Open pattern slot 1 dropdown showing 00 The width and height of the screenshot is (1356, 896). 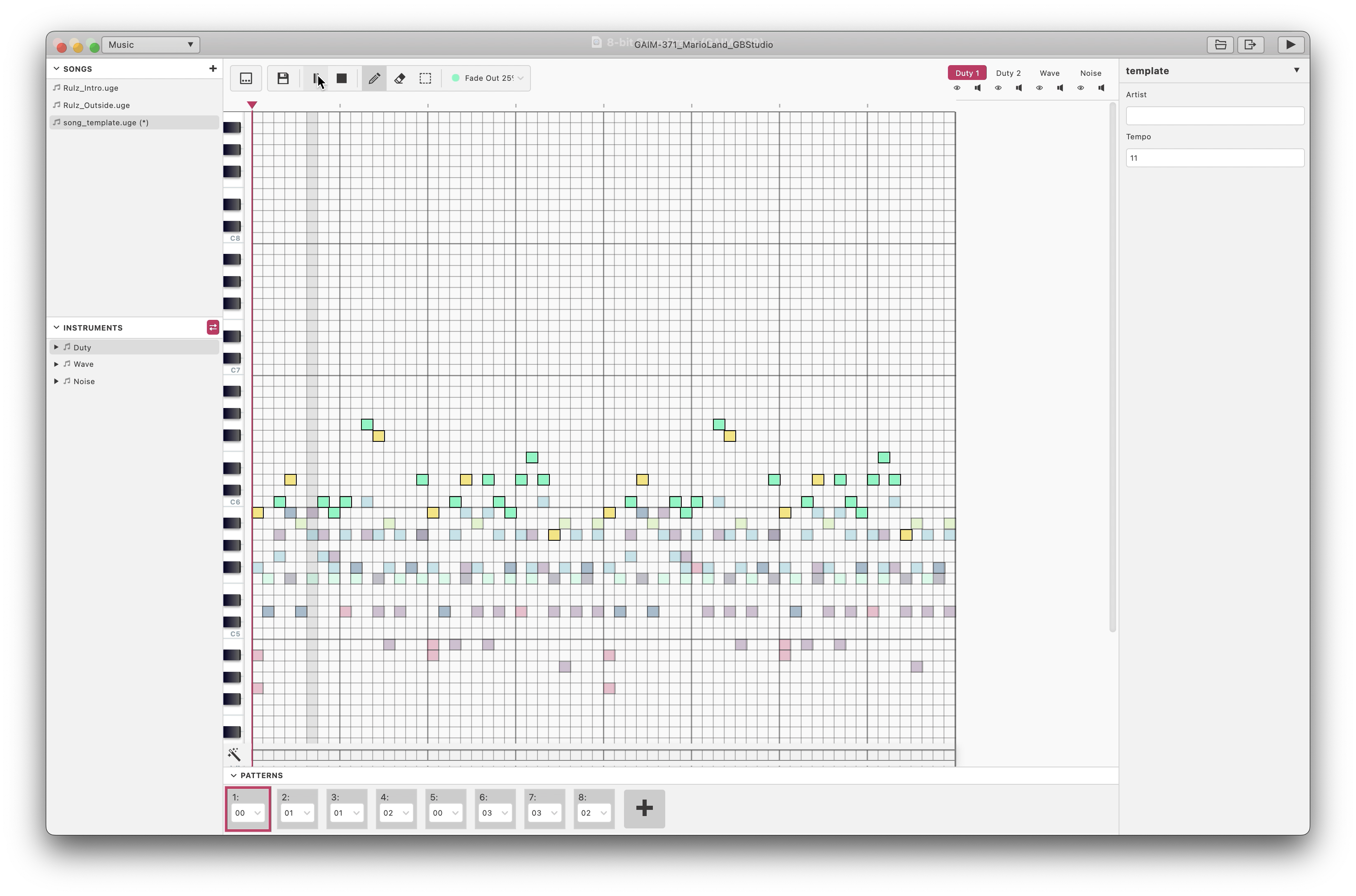click(247, 813)
